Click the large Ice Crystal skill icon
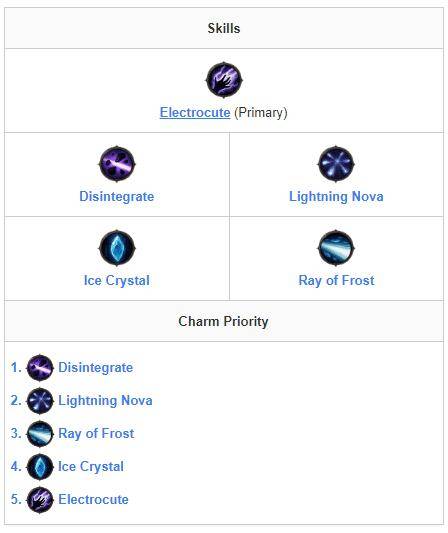448x533 pixels. coord(117,248)
